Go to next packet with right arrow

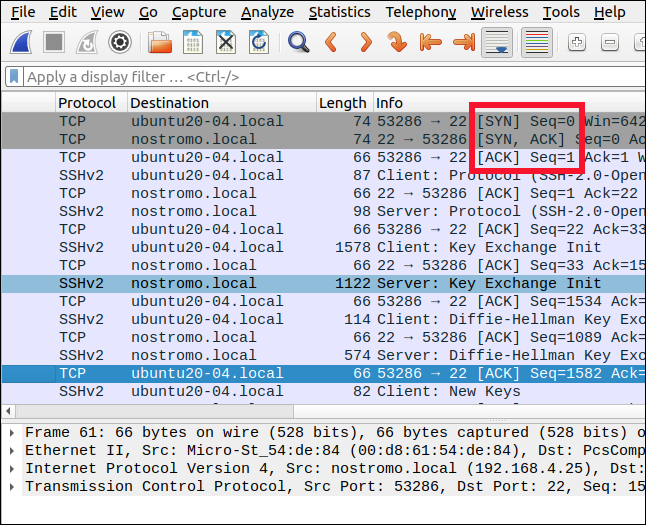click(365, 42)
